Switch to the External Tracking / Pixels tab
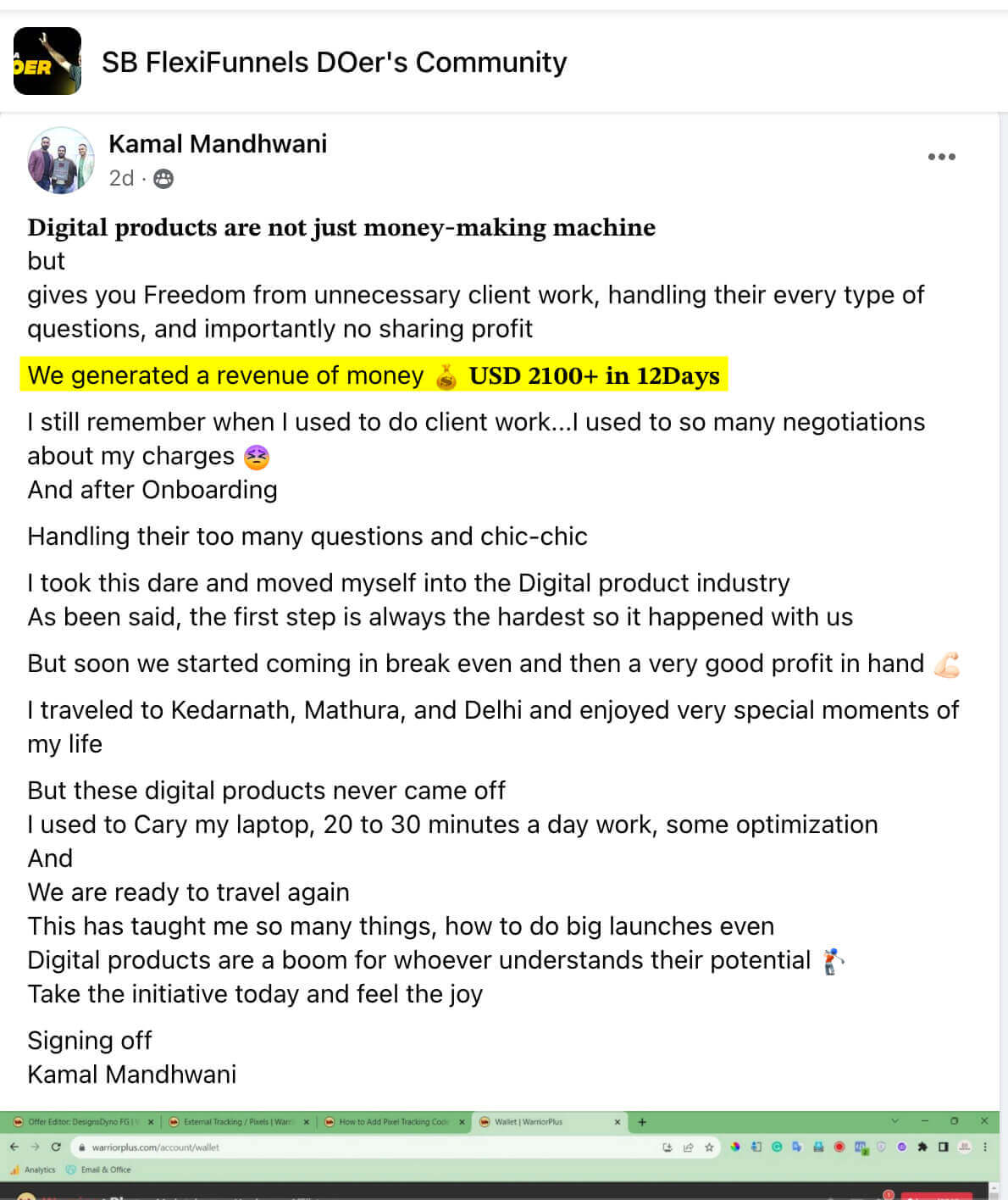This screenshot has width=1008, height=1200. [237, 1120]
